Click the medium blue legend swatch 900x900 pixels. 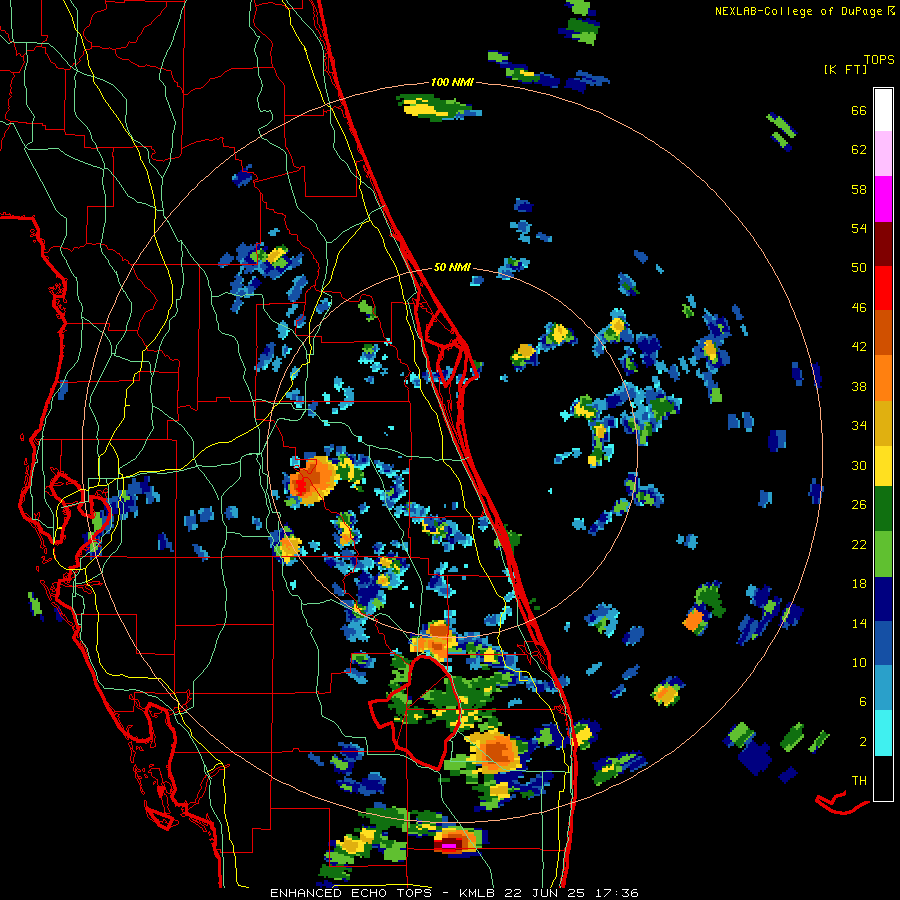click(x=883, y=643)
